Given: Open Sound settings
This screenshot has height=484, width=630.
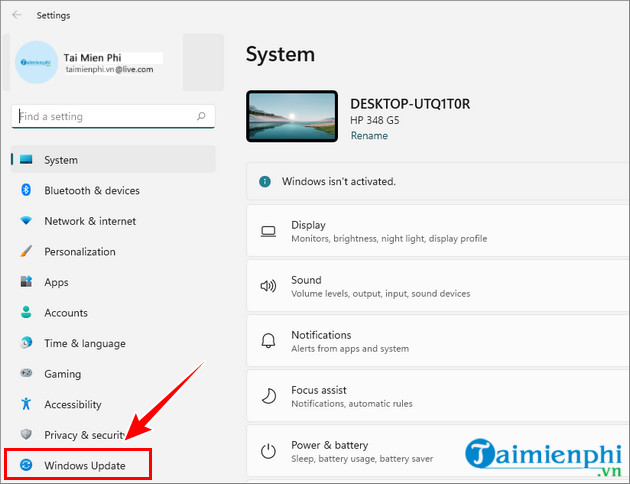Looking at the screenshot, I should [438, 286].
